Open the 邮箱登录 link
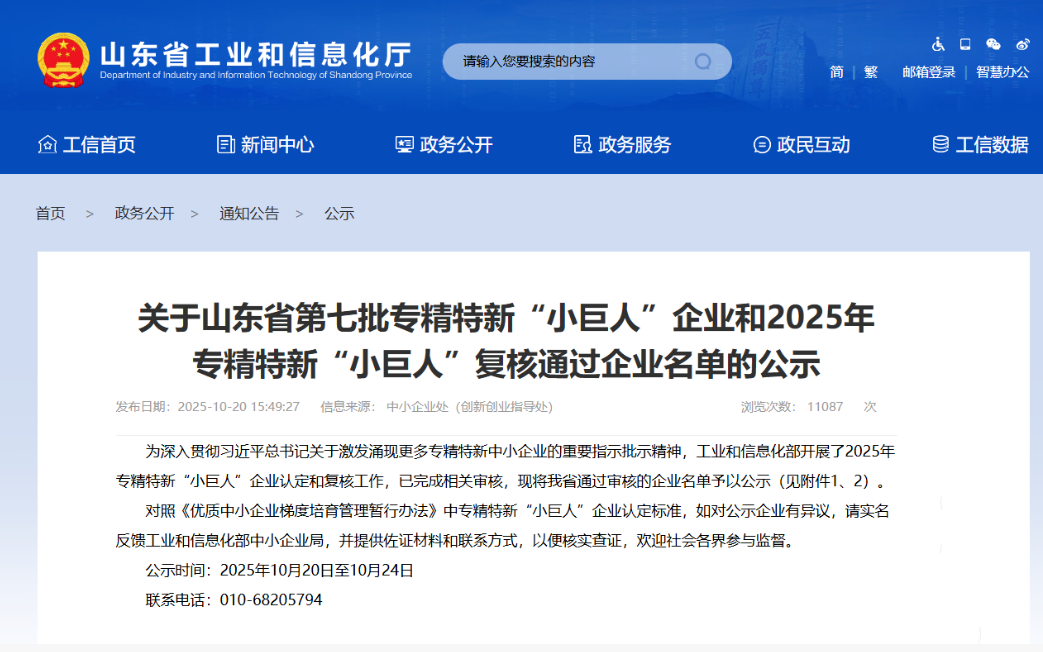The image size is (1043, 652). [x=928, y=71]
